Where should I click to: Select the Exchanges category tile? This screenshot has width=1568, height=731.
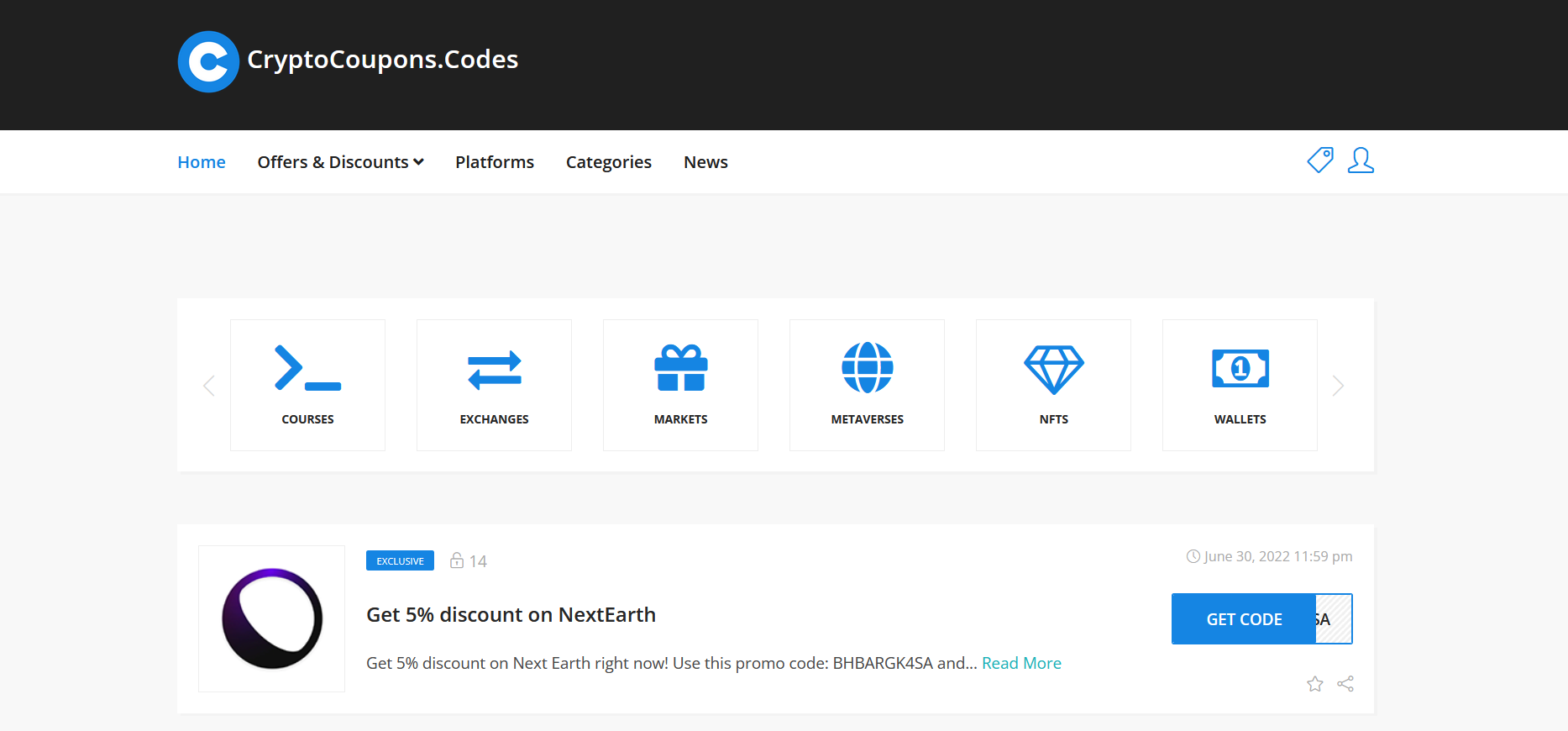coord(494,385)
